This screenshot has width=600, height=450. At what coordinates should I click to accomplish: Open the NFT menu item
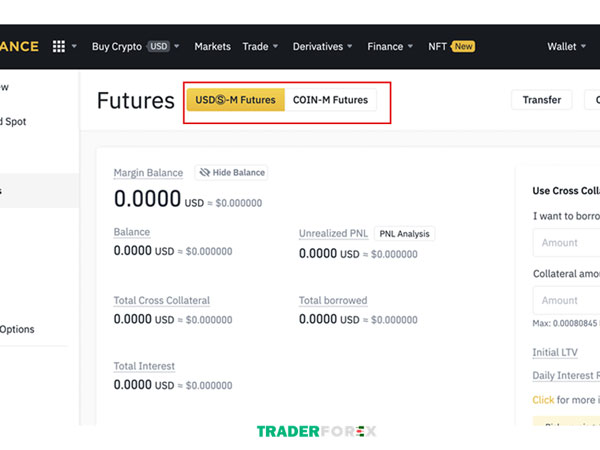[x=437, y=47]
